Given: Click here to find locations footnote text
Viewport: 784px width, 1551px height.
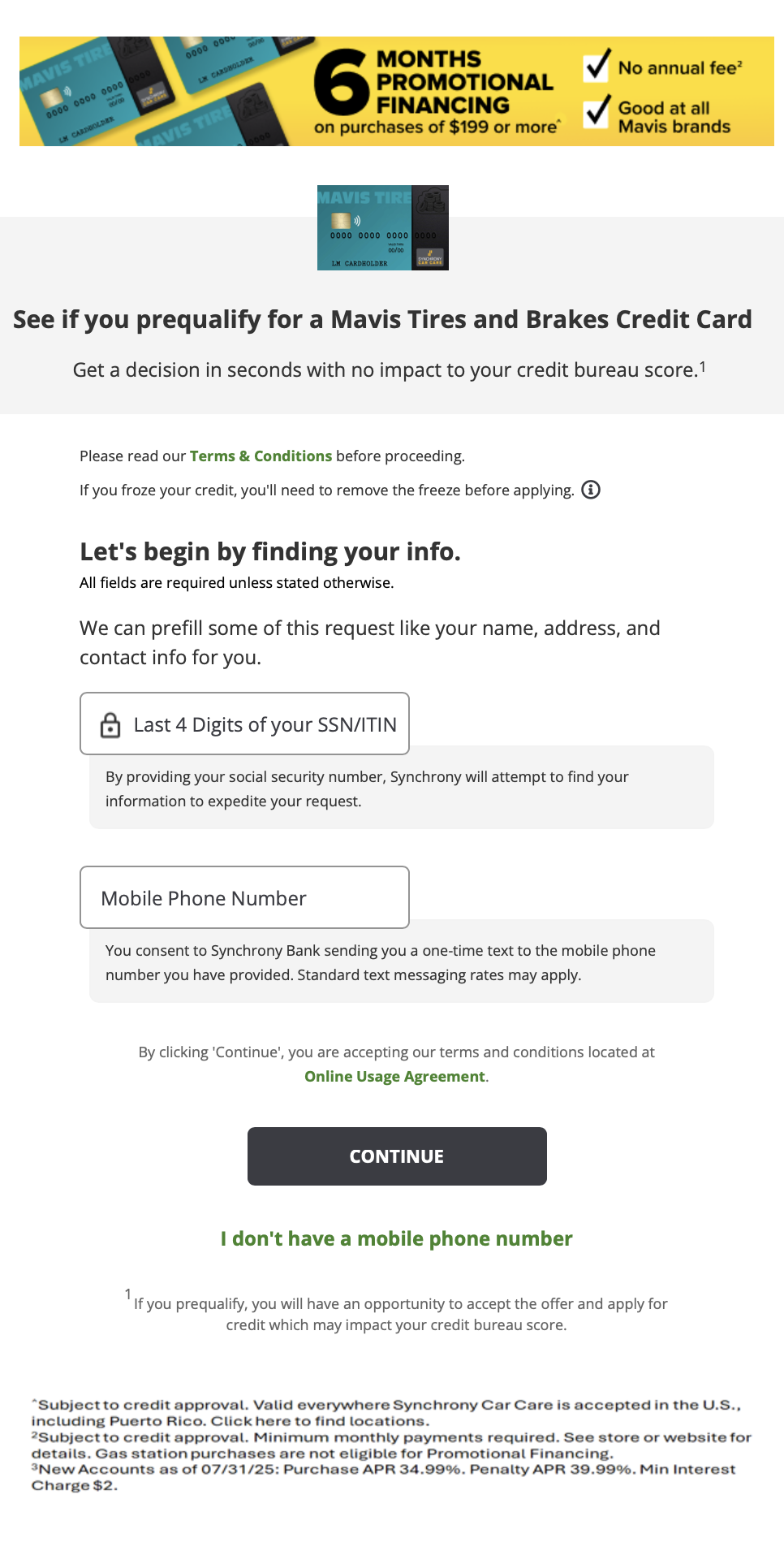Looking at the screenshot, I should pyautogui.click(x=317, y=1421).
